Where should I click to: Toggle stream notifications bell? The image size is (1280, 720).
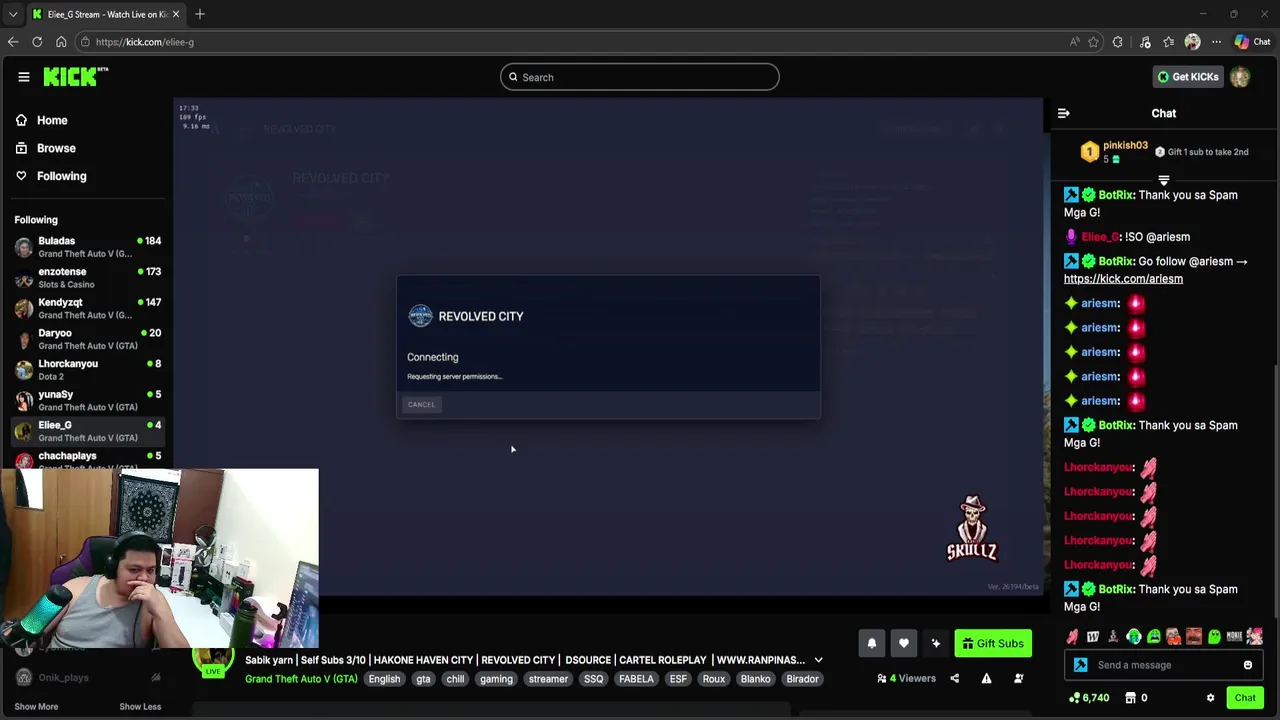871,643
